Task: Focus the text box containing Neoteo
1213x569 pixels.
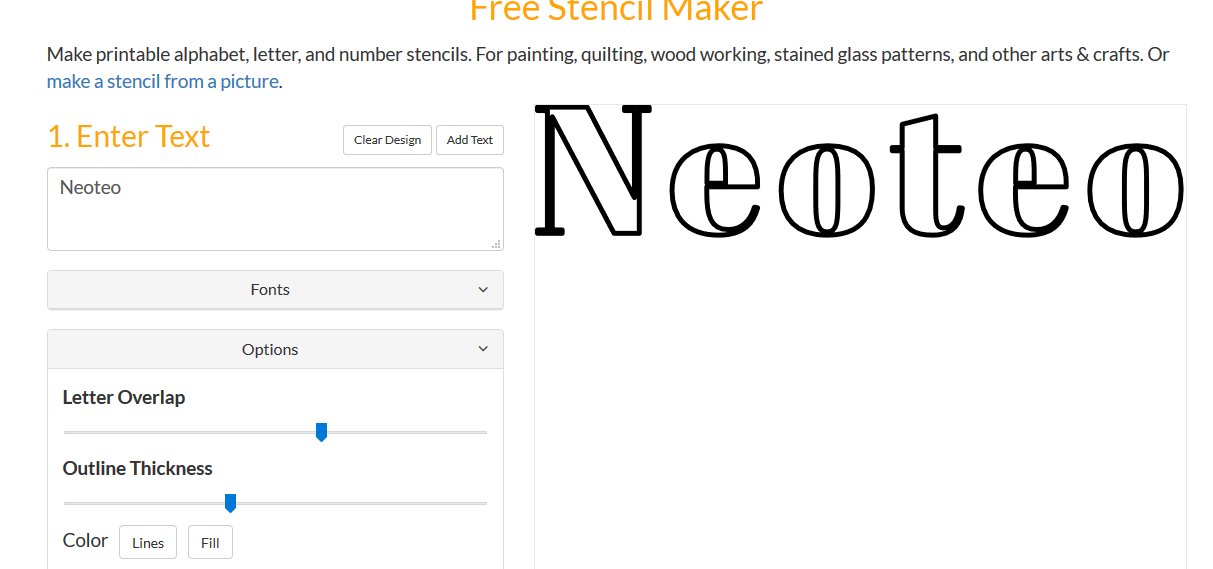Action: [x=275, y=209]
